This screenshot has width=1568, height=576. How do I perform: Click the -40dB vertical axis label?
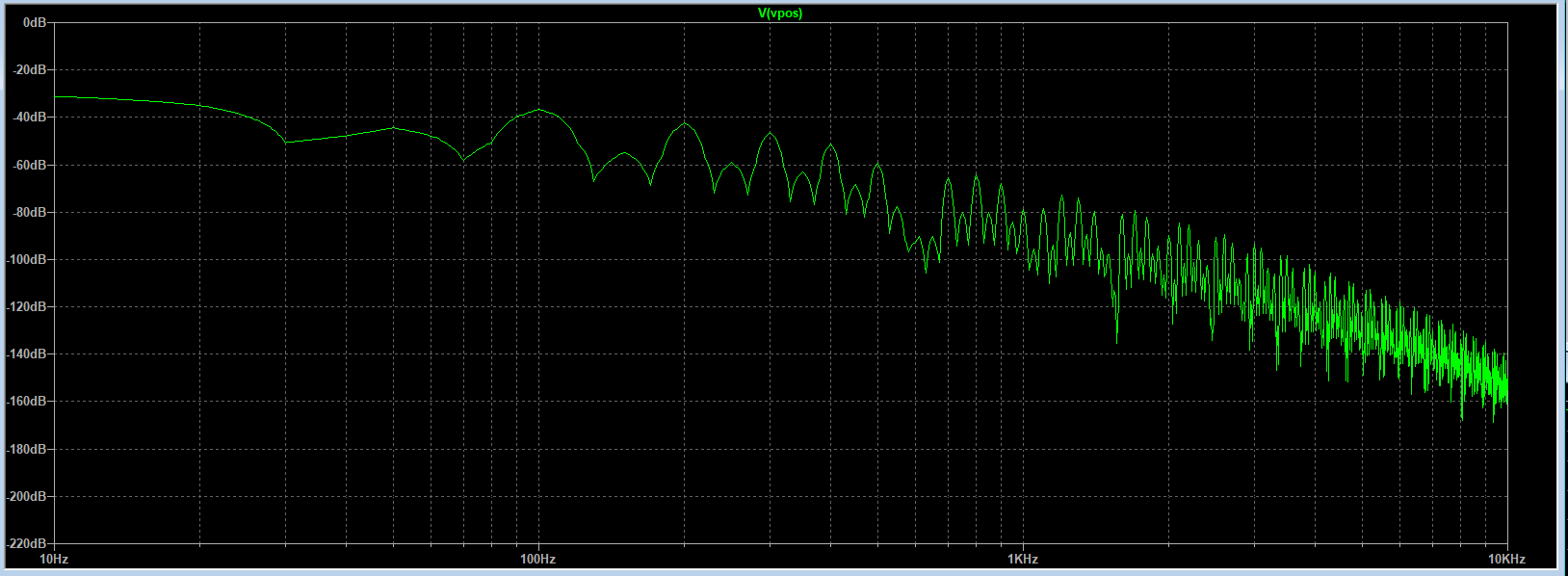[30, 117]
